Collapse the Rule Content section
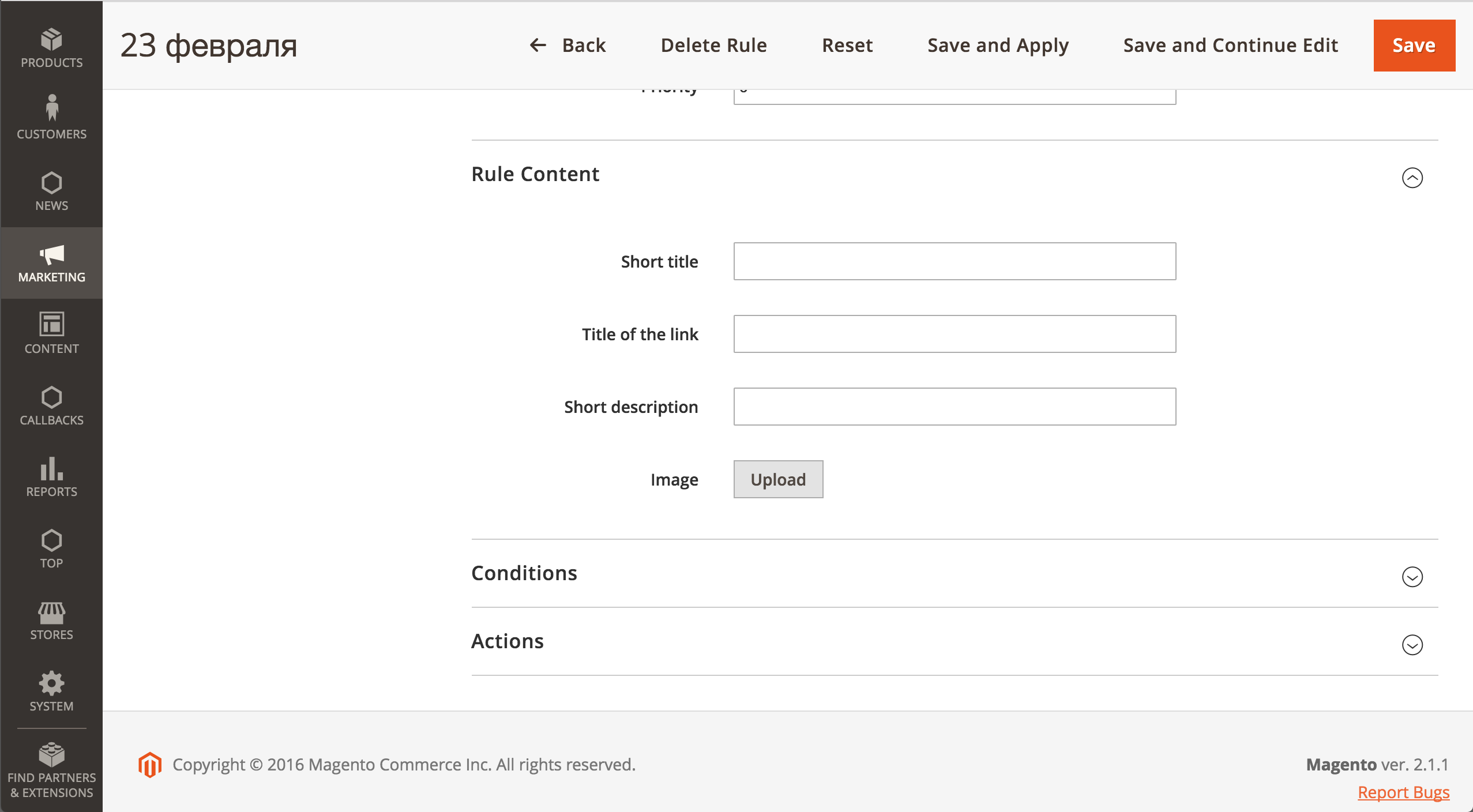Screen dimensions: 1473x812 1413,177
